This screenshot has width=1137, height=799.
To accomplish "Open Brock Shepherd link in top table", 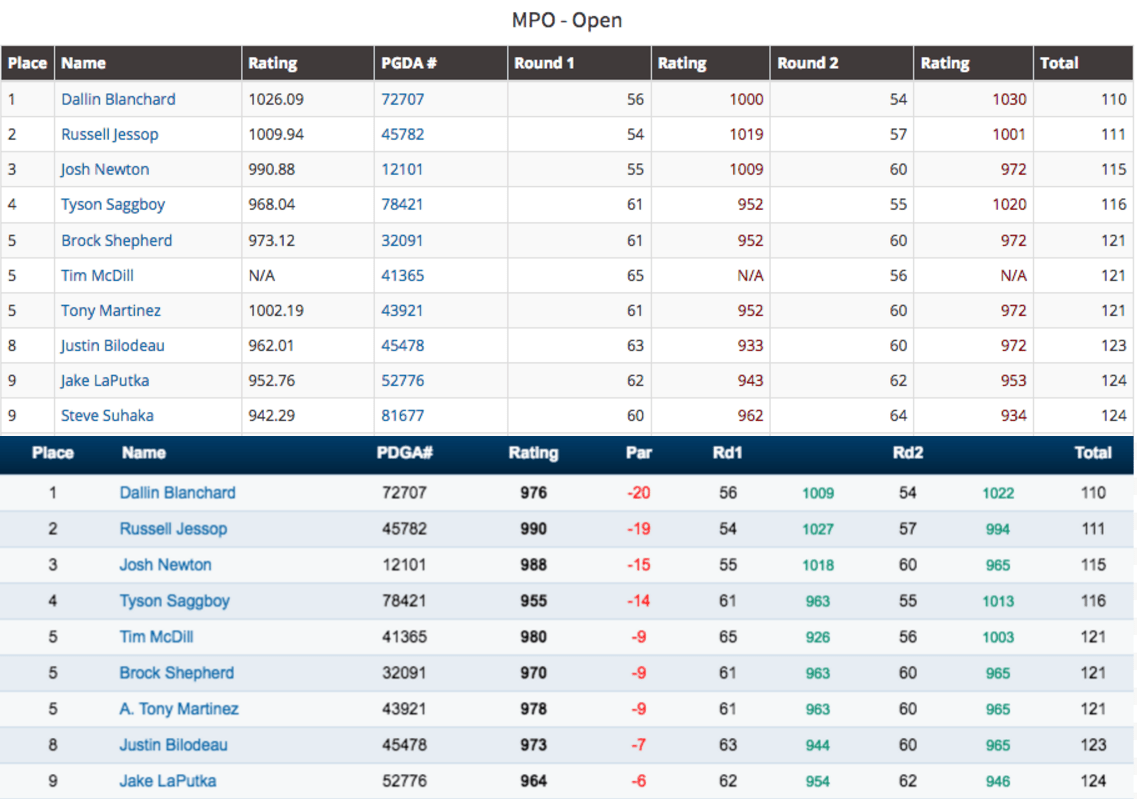I will [x=117, y=240].
